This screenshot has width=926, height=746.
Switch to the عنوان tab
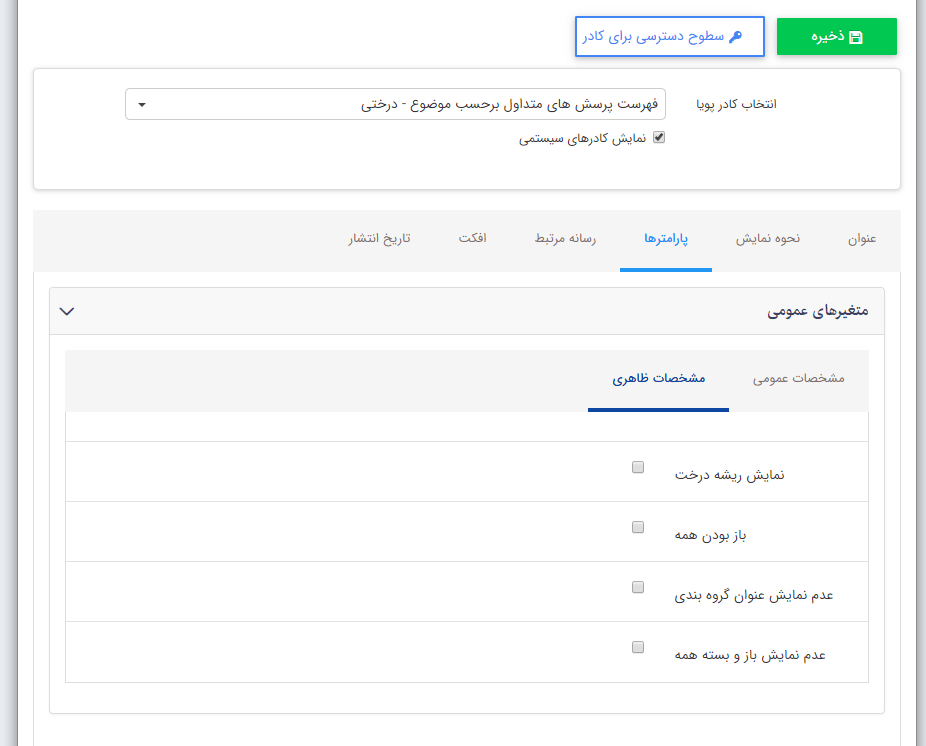click(861, 239)
